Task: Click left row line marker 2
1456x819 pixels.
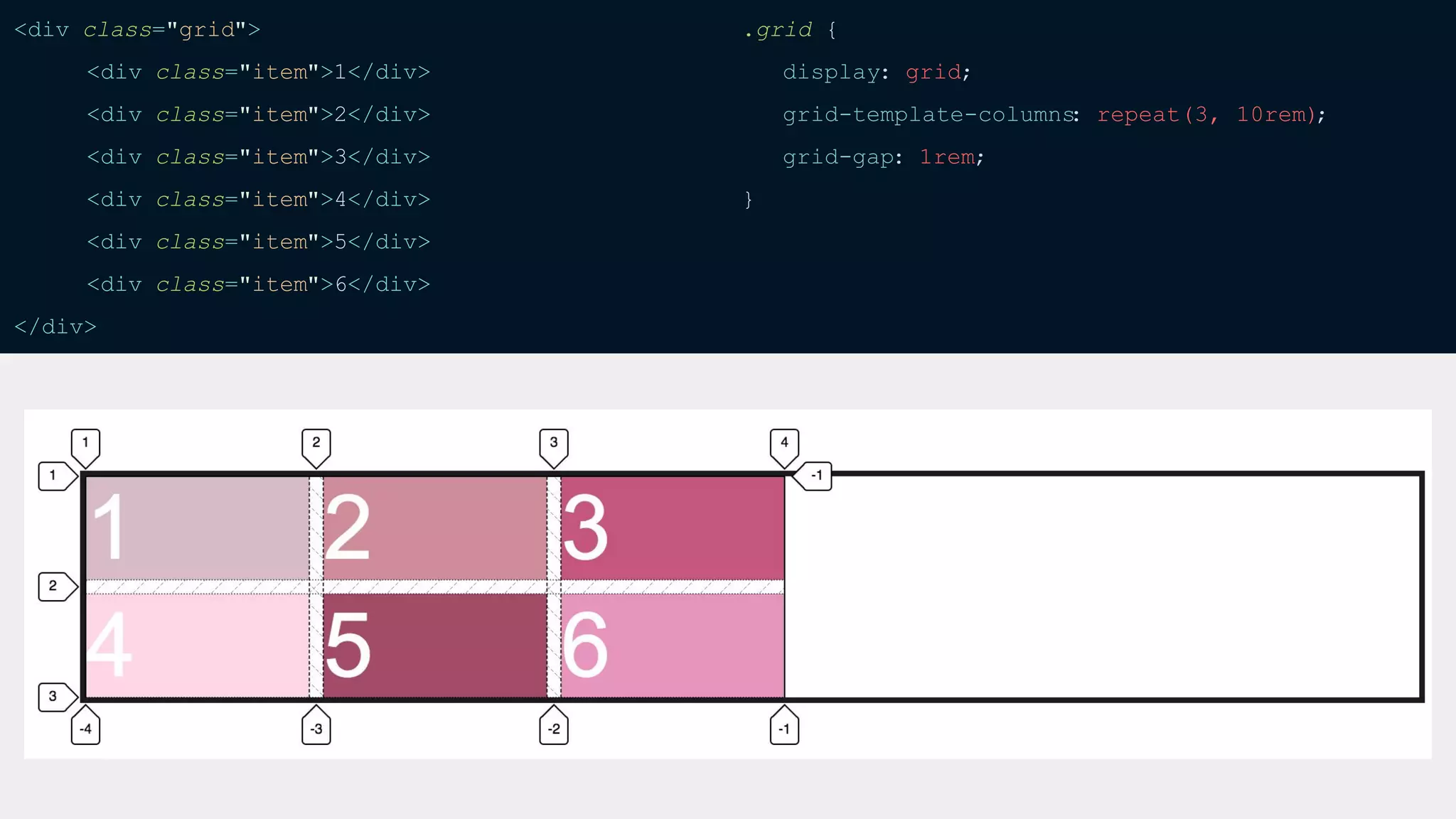Action: click(x=54, y=587)
